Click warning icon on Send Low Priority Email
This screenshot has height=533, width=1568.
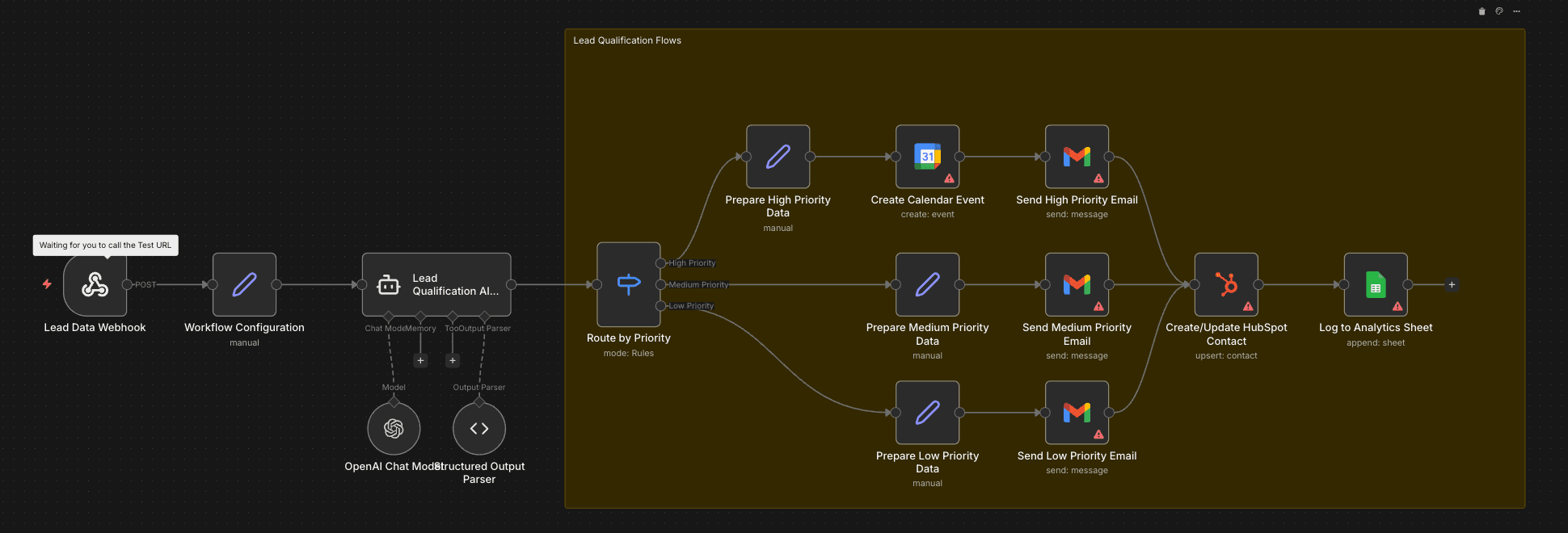click(1098, 434)
